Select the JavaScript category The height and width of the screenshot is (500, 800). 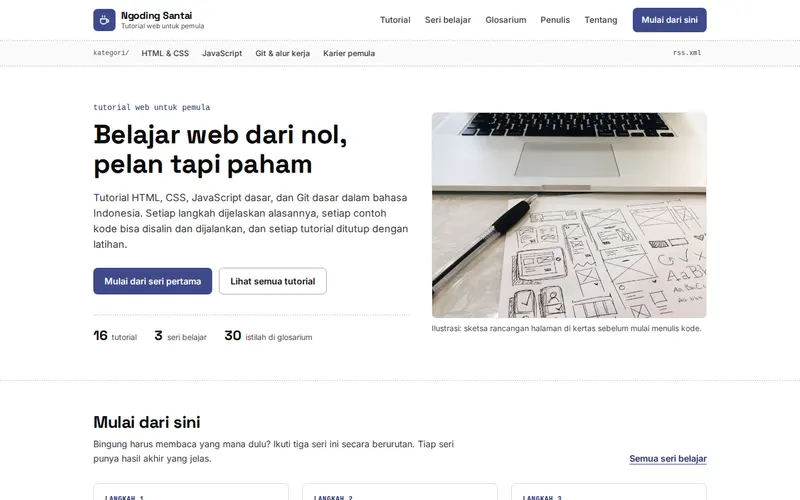(x=222, y=53)
